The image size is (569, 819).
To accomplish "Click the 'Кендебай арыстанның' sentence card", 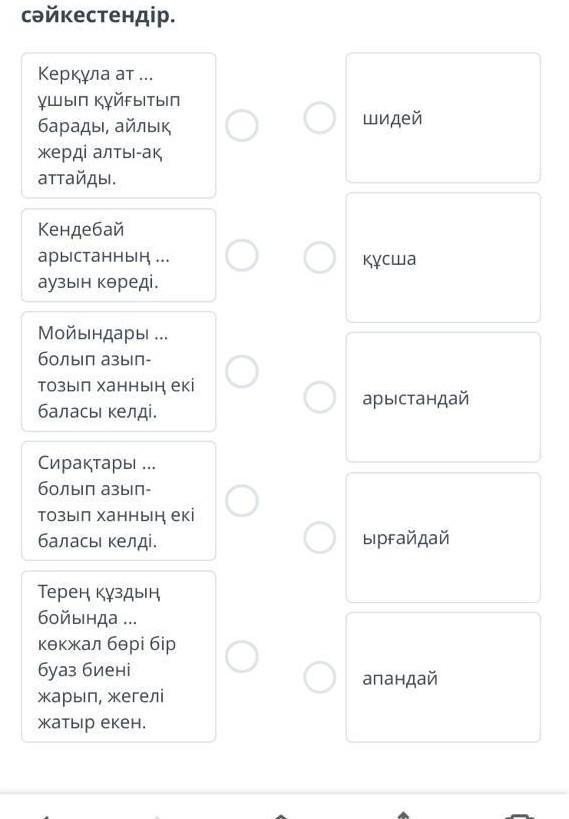I will [x=119, y=255].
